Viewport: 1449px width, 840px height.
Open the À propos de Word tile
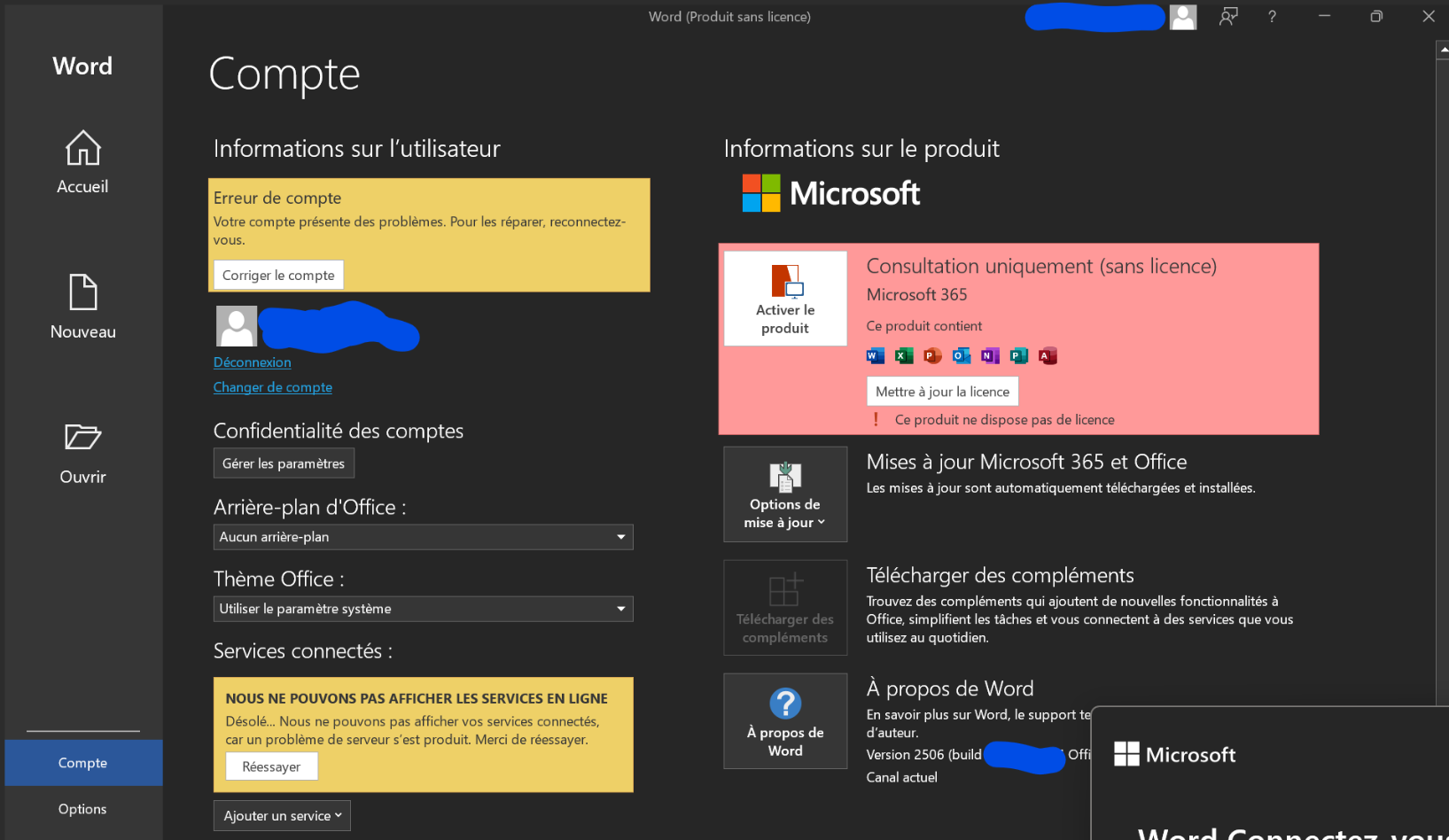pyautogui.click(x=785, y=720)
